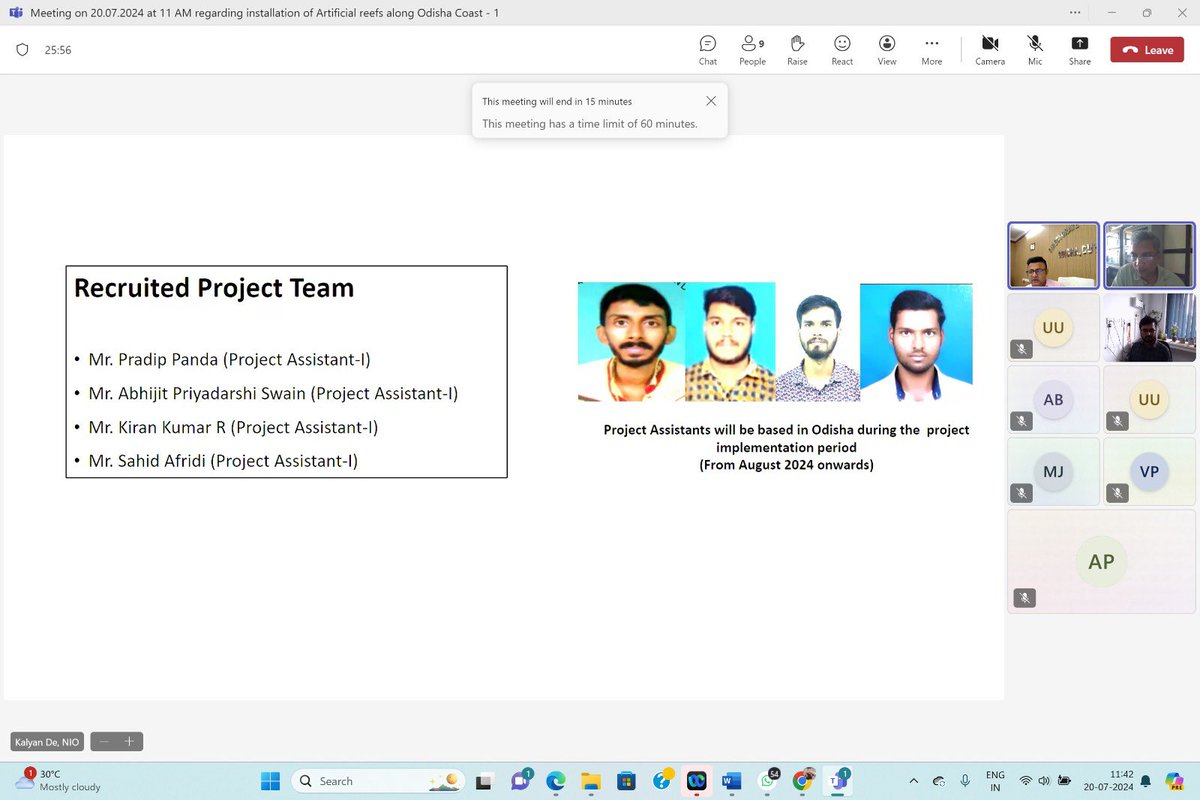This screenshot has width=1200, height=800.
Task: Unmute the Mic
Action: click(1035, 50)
